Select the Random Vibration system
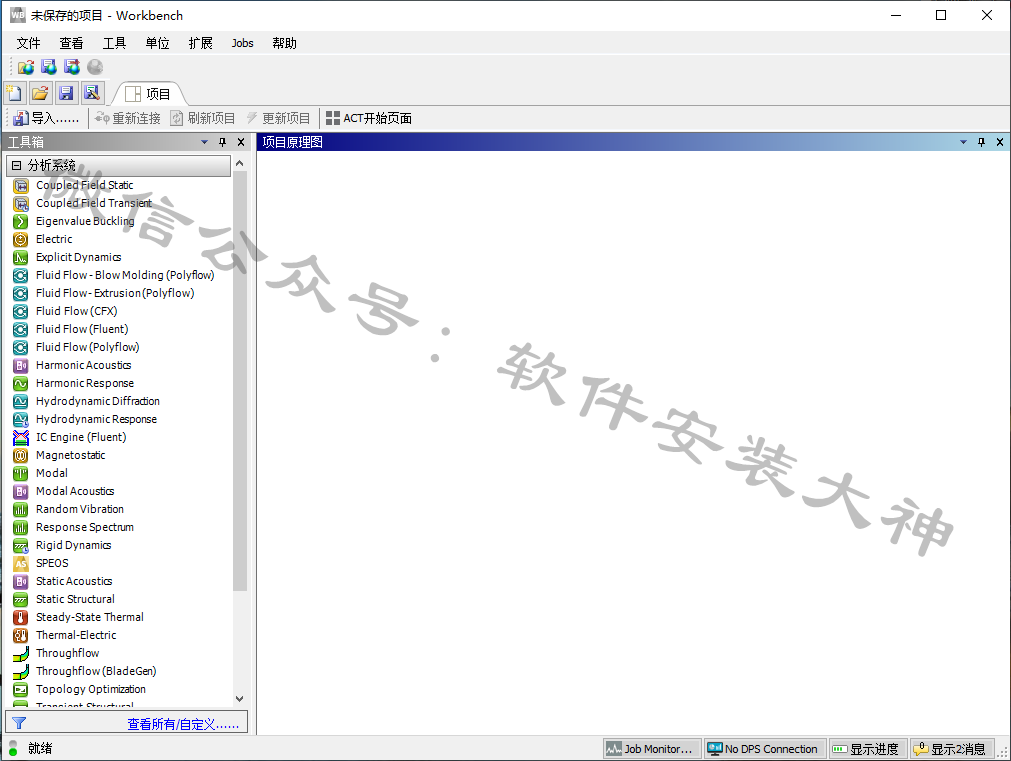This screenshot has width=1011, height=761. pyautogui.click(x=79, y=509)
